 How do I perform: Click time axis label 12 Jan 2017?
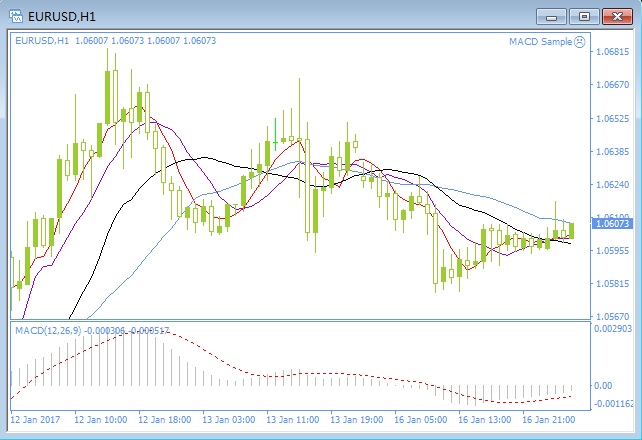click(35, 420)
